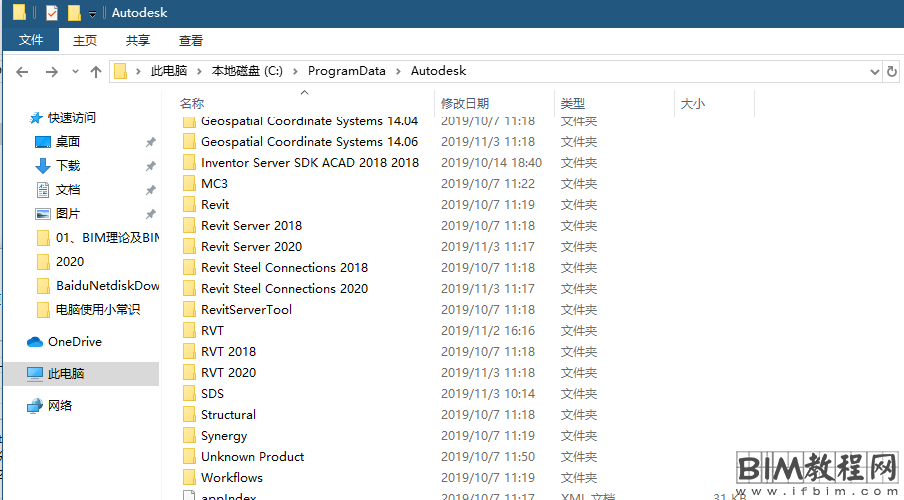Switch to the 主页 ribbon tab
This screenshot has height=500, width=904.
[x=85, y=40]
